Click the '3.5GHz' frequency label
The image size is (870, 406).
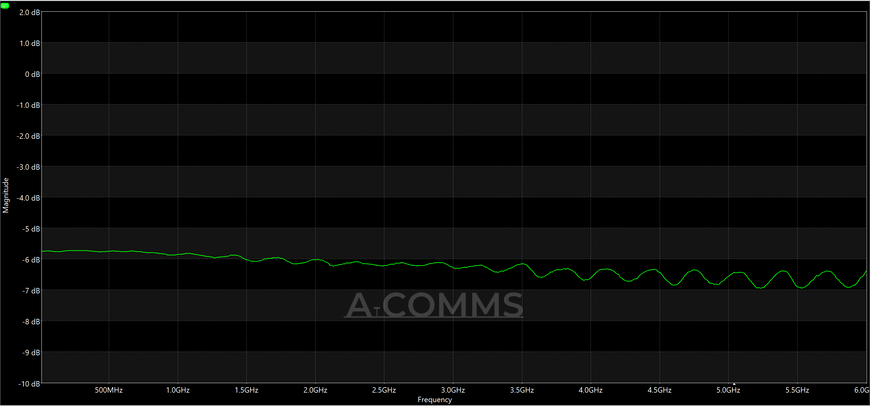522,390
